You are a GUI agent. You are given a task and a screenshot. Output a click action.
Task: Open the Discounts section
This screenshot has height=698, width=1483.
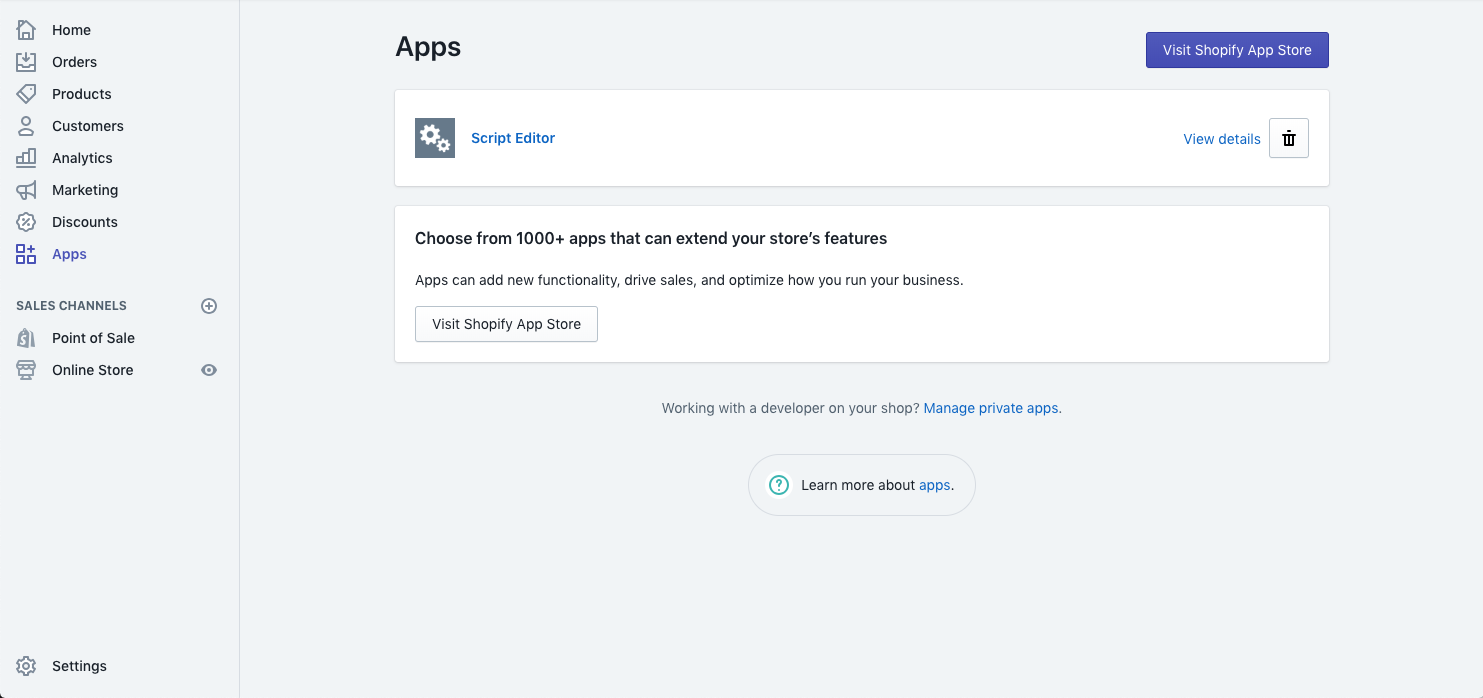tap(85, 222)
